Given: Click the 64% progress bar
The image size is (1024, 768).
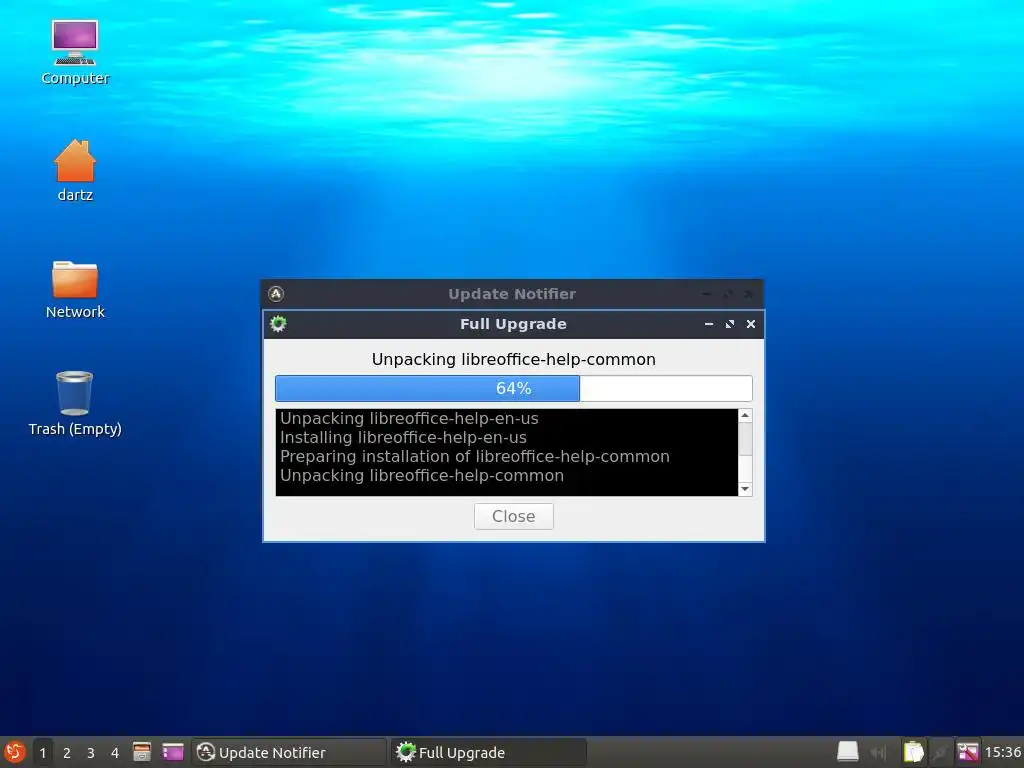Looking at the screenshot, I should [514, 389].
